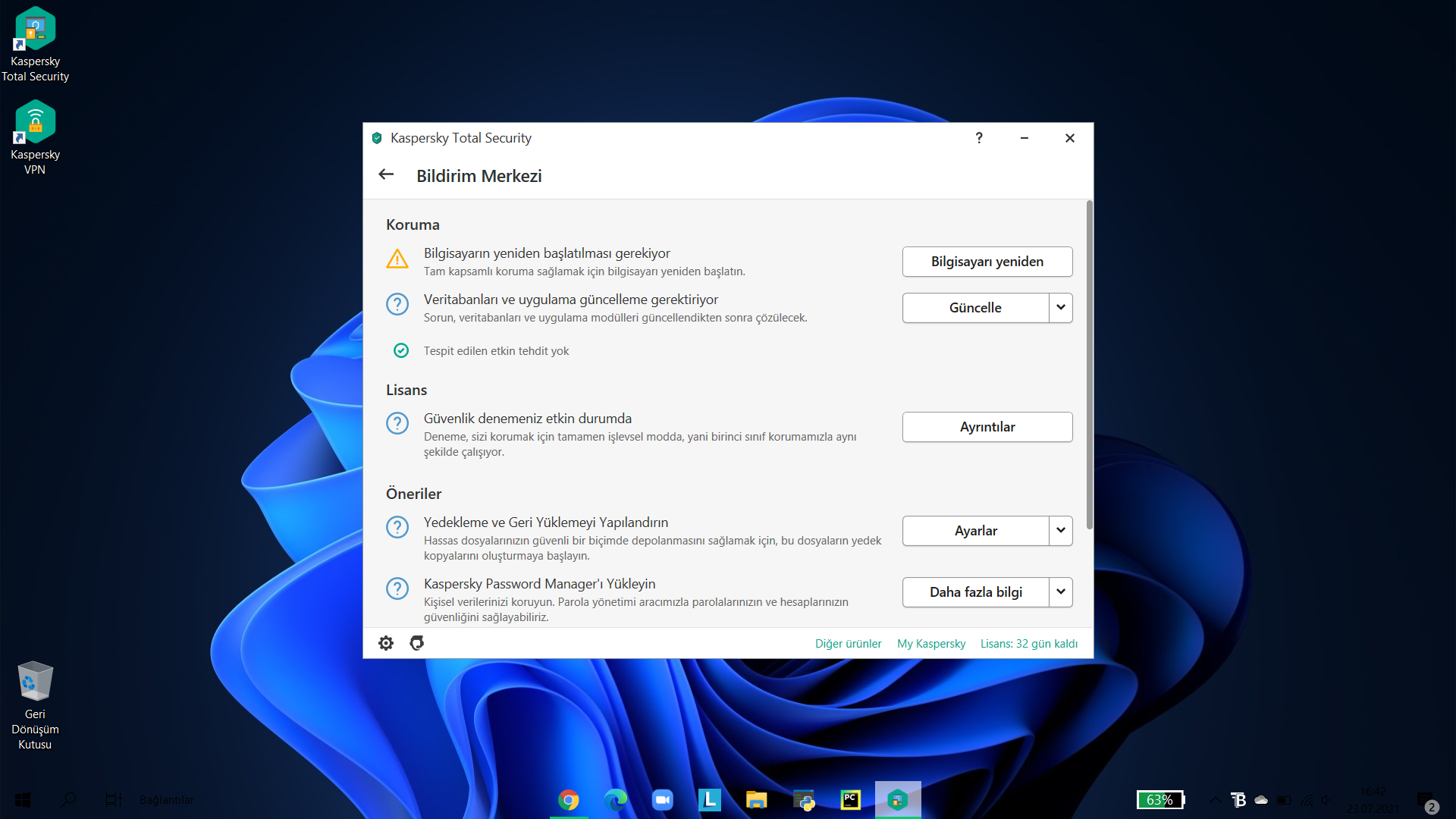This screenshot has height=819, width=1456.
Task: Click the back arrow next to Bildirim Merkezi
Action: [x=386, y=175]
